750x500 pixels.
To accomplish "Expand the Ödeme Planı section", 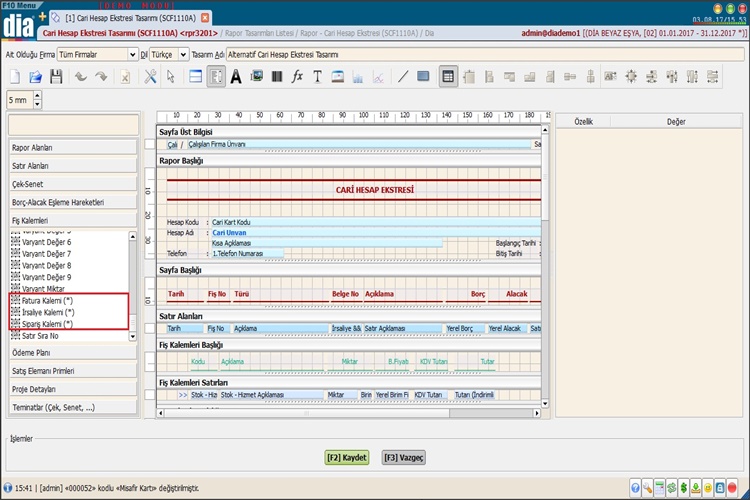I will (73, 353).
